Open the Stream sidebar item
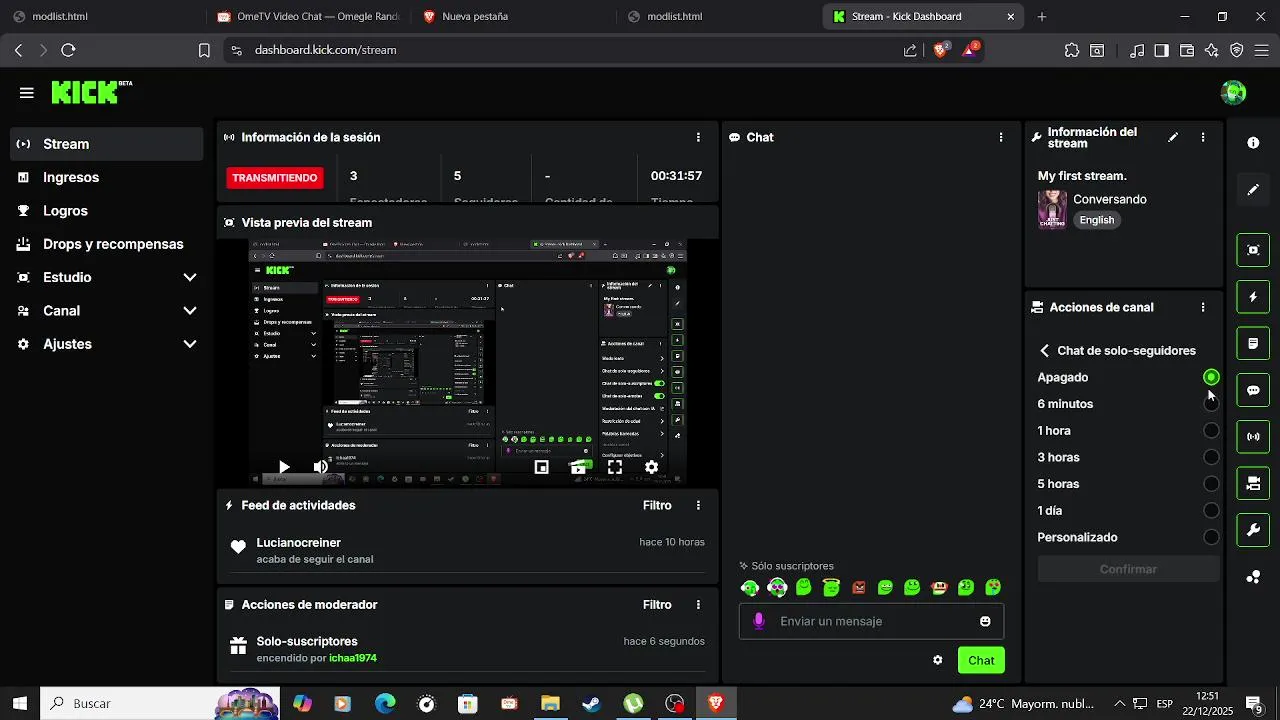Screen dimensions: 1280x720 click(107, 144)
